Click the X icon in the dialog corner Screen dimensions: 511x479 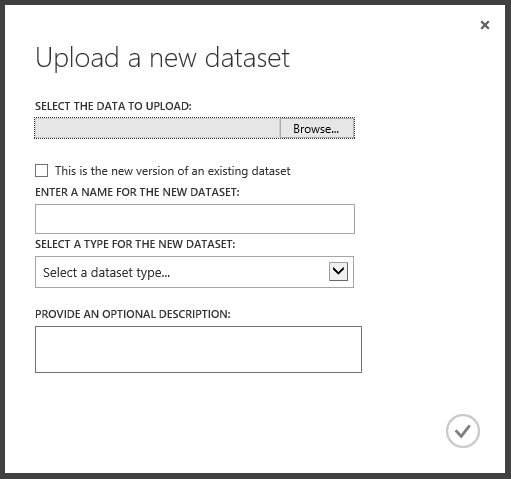[485, 25]
